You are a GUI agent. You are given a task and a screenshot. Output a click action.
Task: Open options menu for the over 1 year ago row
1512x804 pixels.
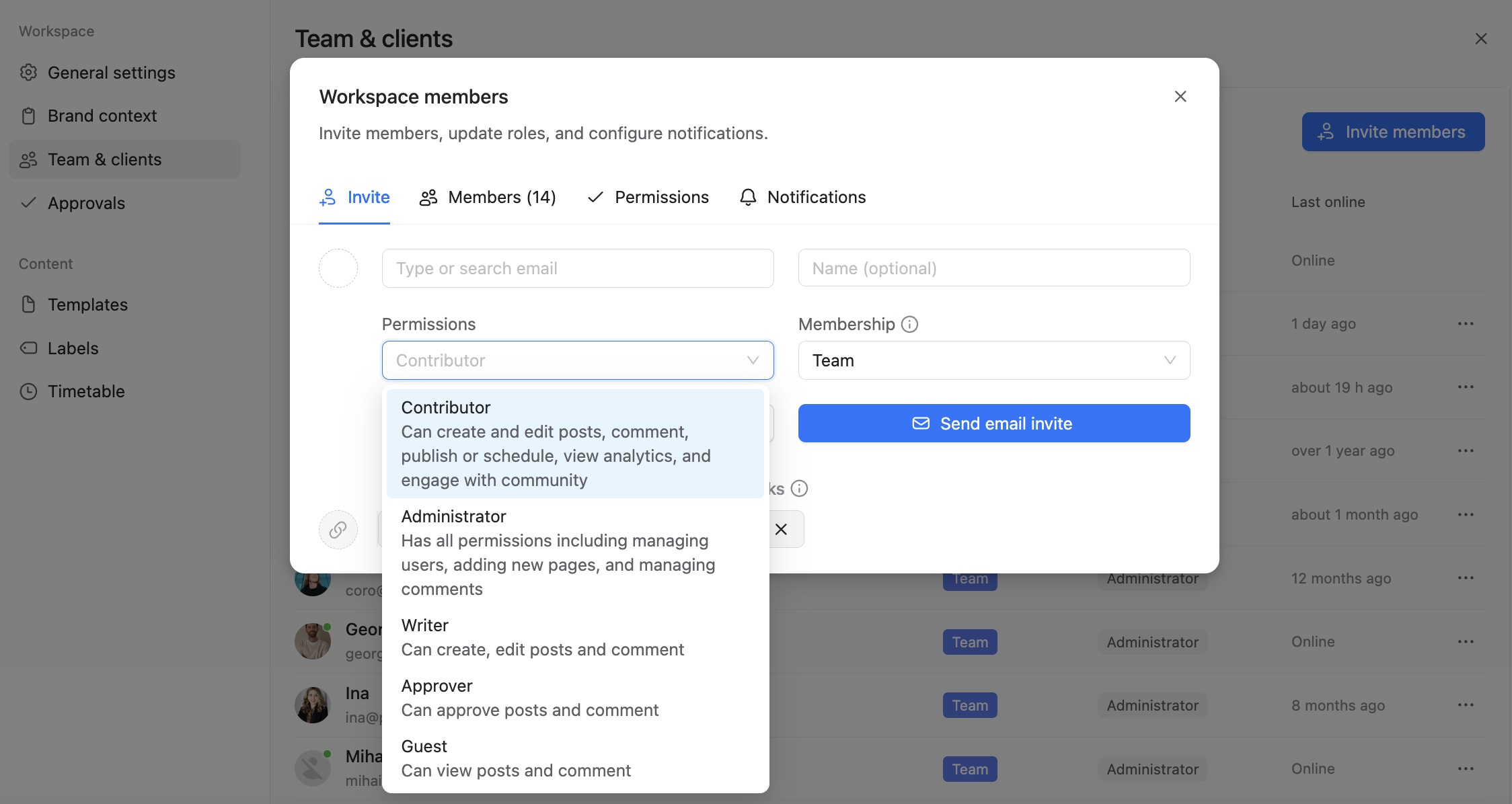click(1466, 451)
